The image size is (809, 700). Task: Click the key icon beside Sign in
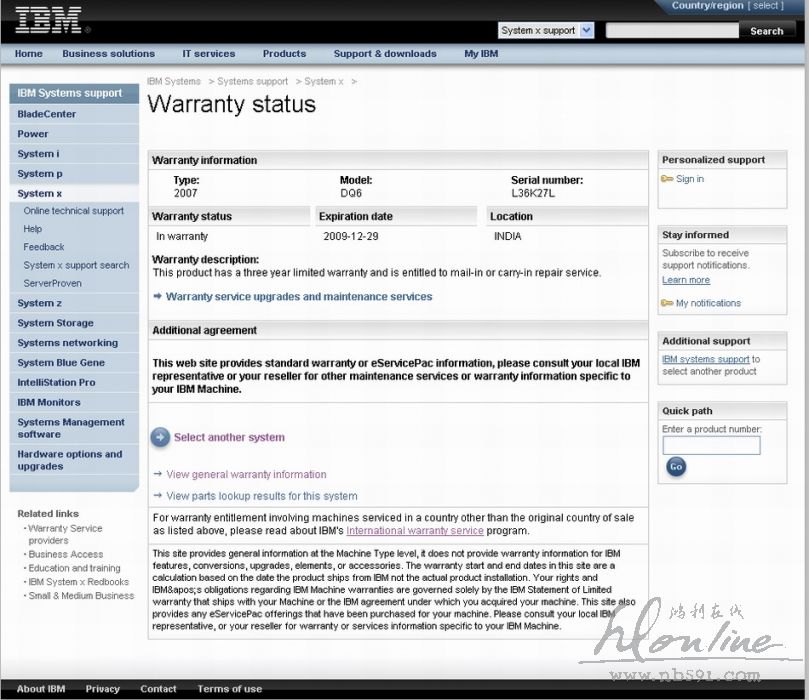pyautogui.click(x=667, y=179)
